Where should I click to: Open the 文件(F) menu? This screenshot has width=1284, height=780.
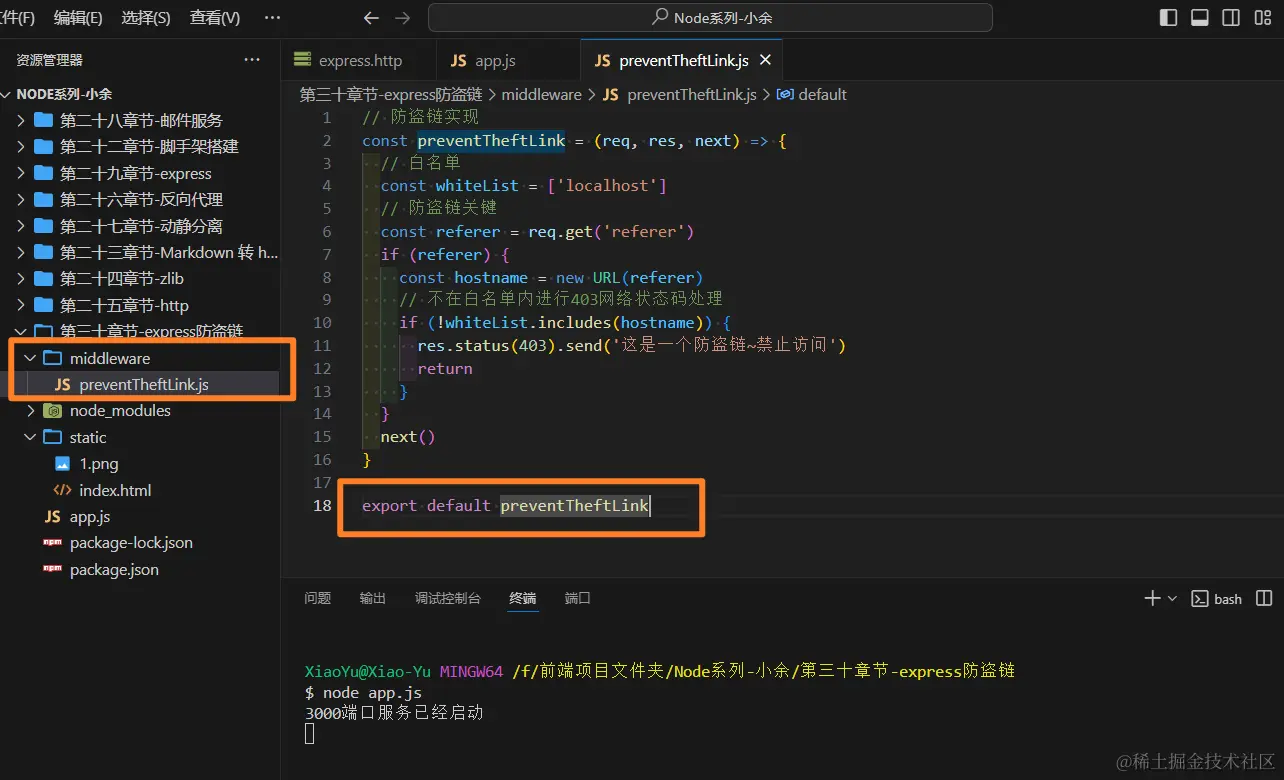[x=17, y=18]
